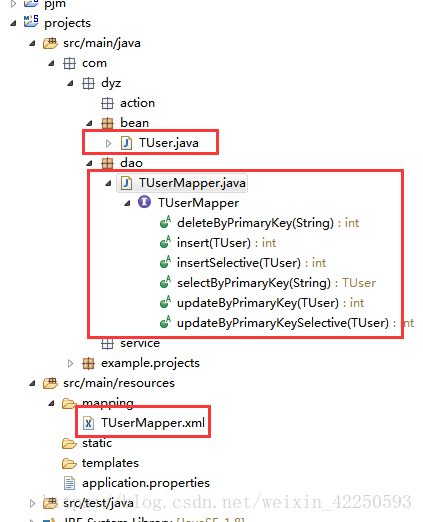Select the static folder label
Viewport: 423px width, 522px height.
coord(97,443)
